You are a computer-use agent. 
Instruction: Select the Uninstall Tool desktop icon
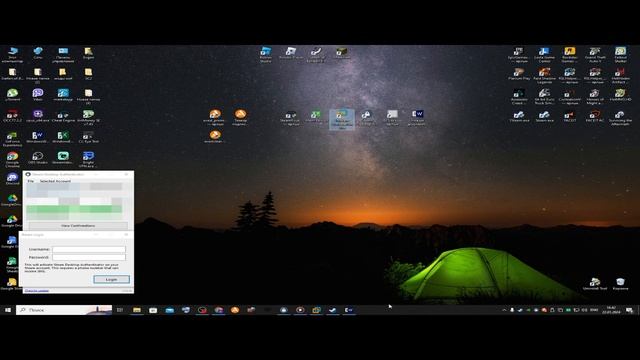click(595, 284)
